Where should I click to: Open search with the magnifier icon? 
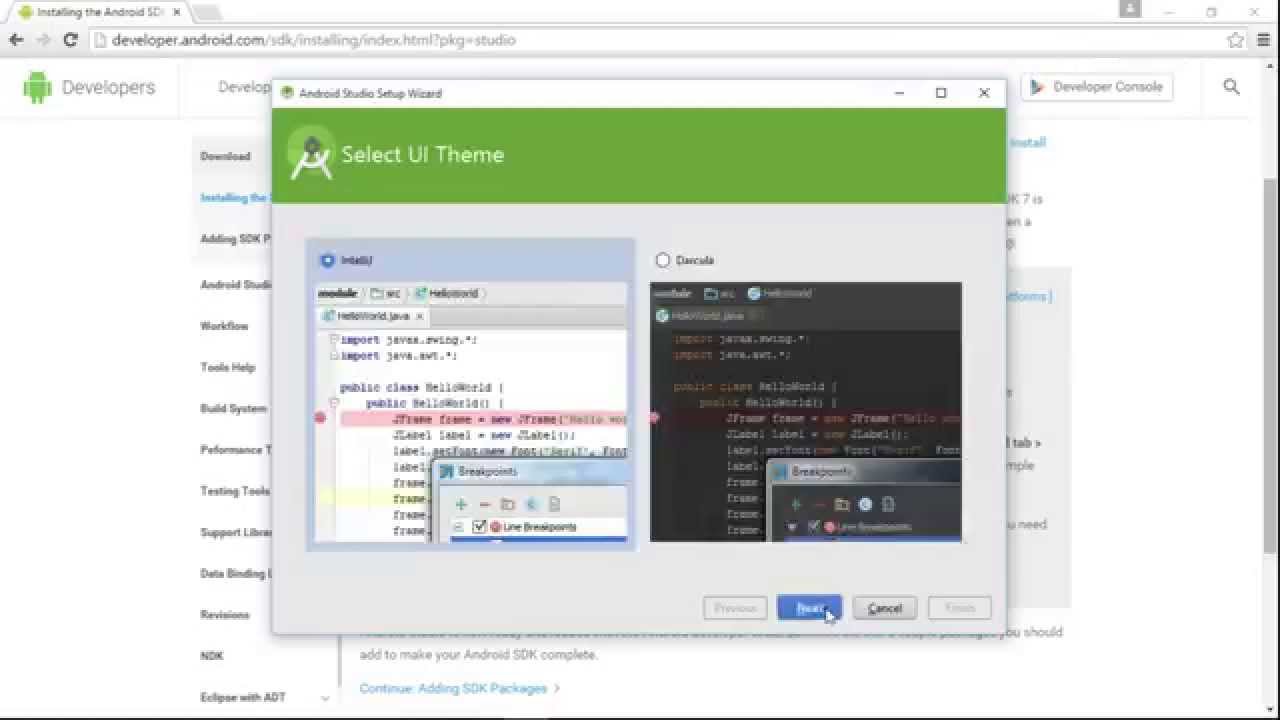point(1231,87)
